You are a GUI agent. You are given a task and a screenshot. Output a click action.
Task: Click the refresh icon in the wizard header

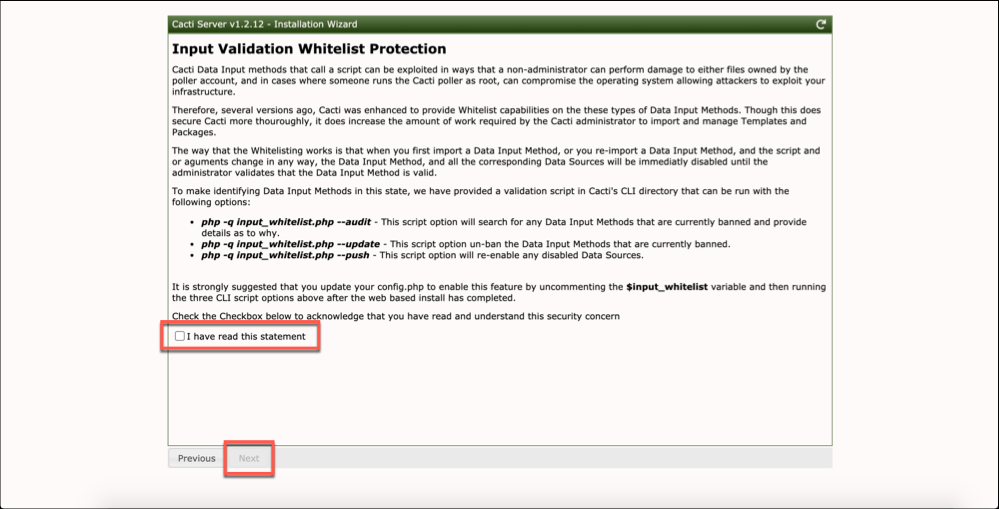(821, 24)
